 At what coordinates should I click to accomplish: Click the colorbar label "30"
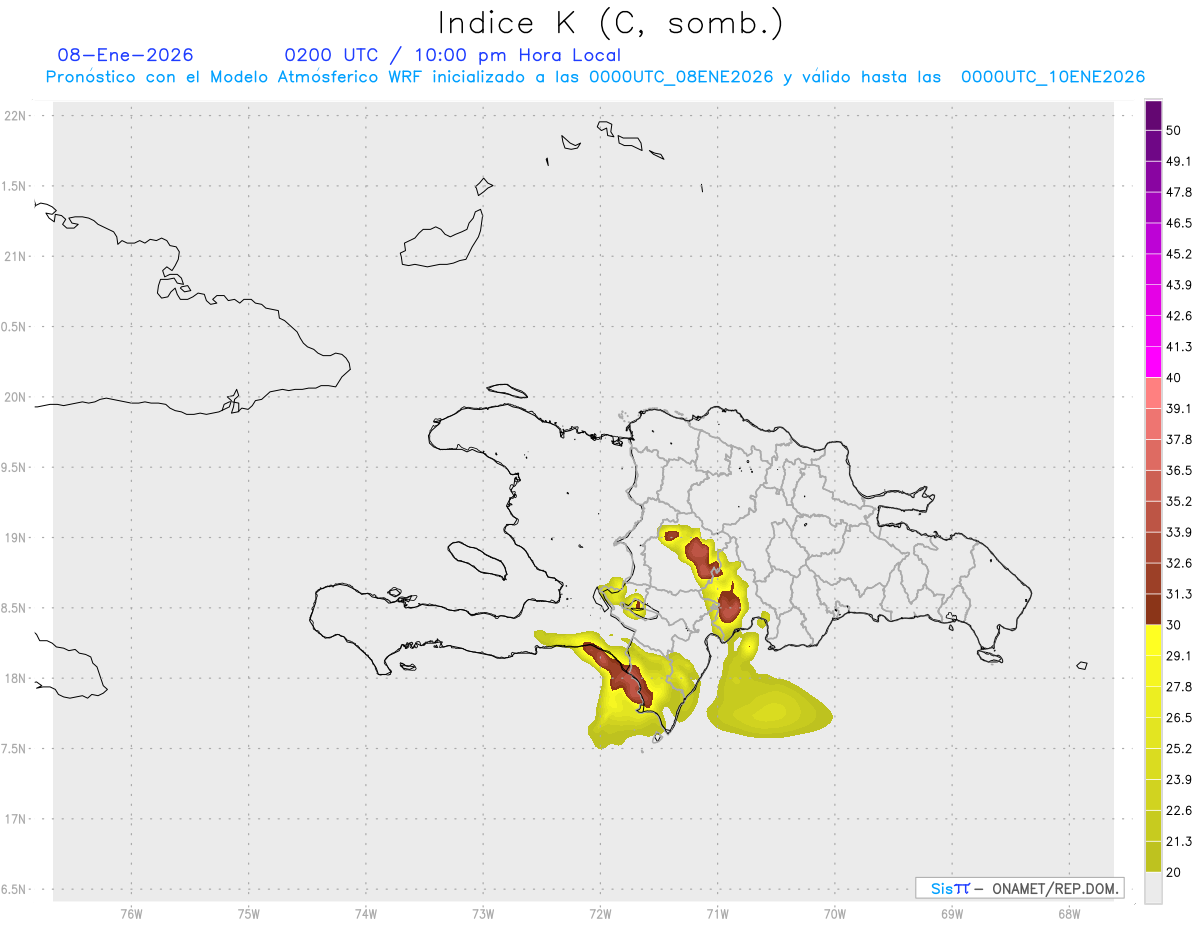point(1174,625)
